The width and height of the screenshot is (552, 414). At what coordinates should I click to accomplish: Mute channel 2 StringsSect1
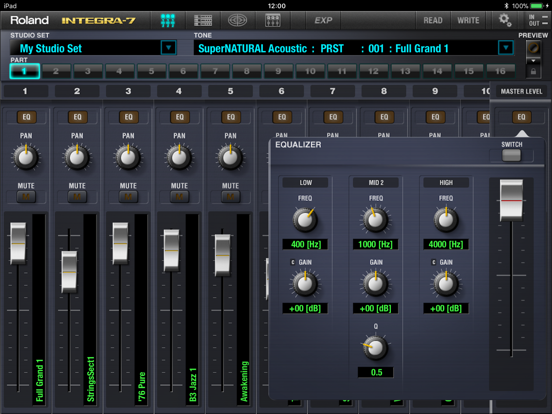pos(77,196)
